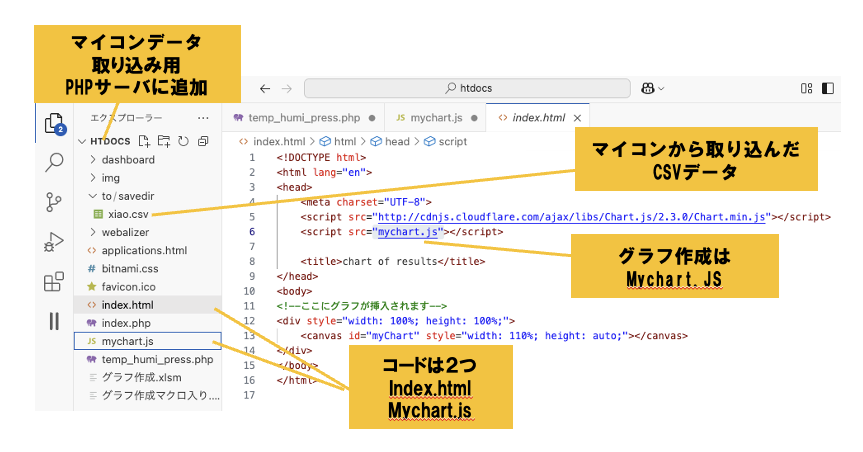The height and width of the screenshot is (452, 863).
Task: Click the div style width line 12
Action: pos(396,321)
